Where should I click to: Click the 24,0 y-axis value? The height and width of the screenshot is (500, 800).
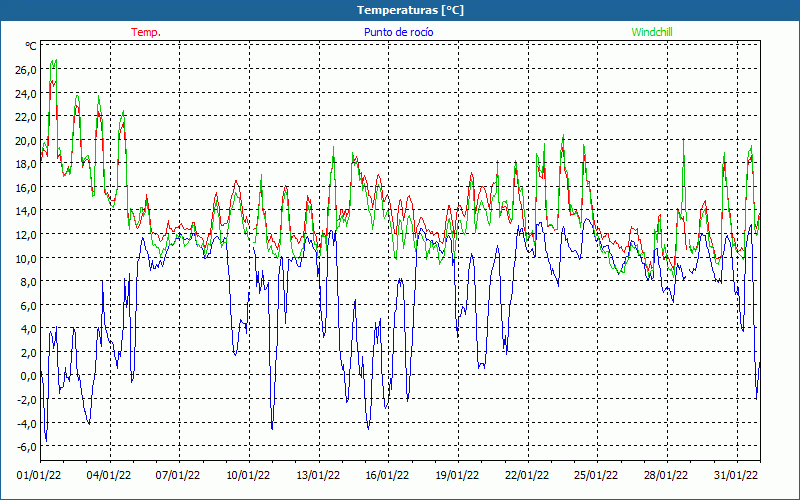[x=26, y=93]
